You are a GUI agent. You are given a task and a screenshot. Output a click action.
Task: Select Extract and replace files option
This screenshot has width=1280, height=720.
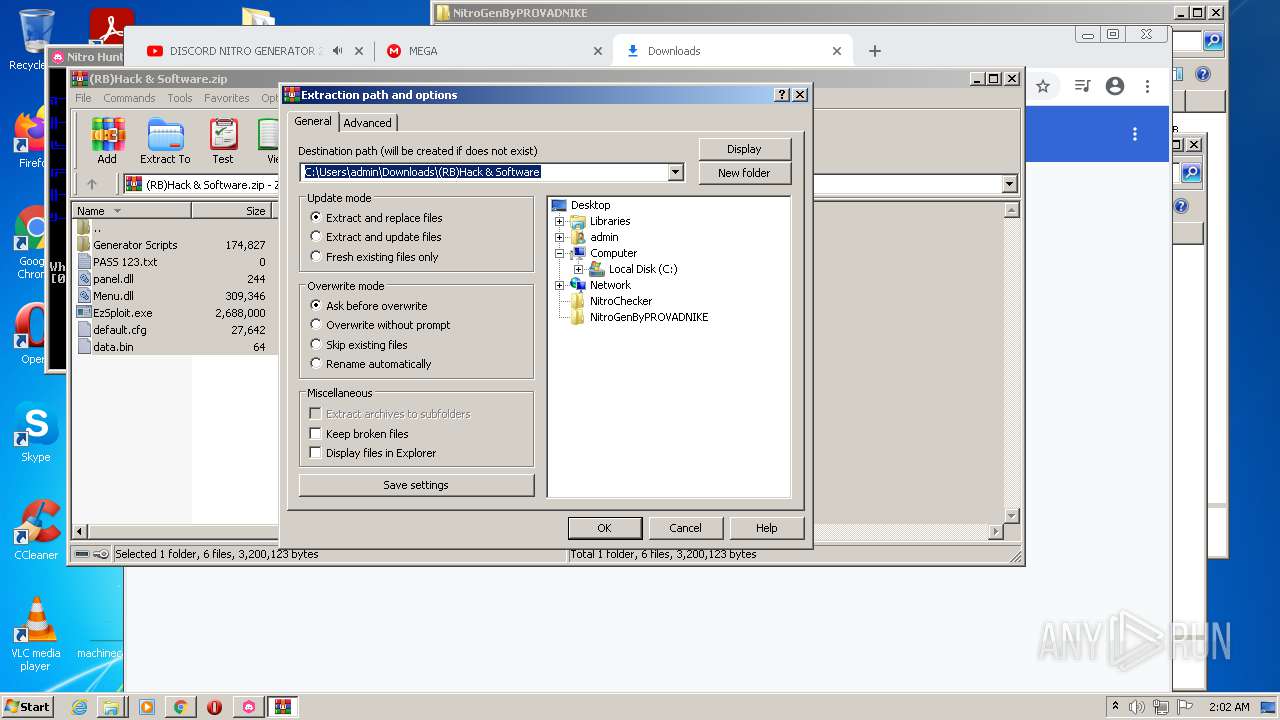coord(316,217)
